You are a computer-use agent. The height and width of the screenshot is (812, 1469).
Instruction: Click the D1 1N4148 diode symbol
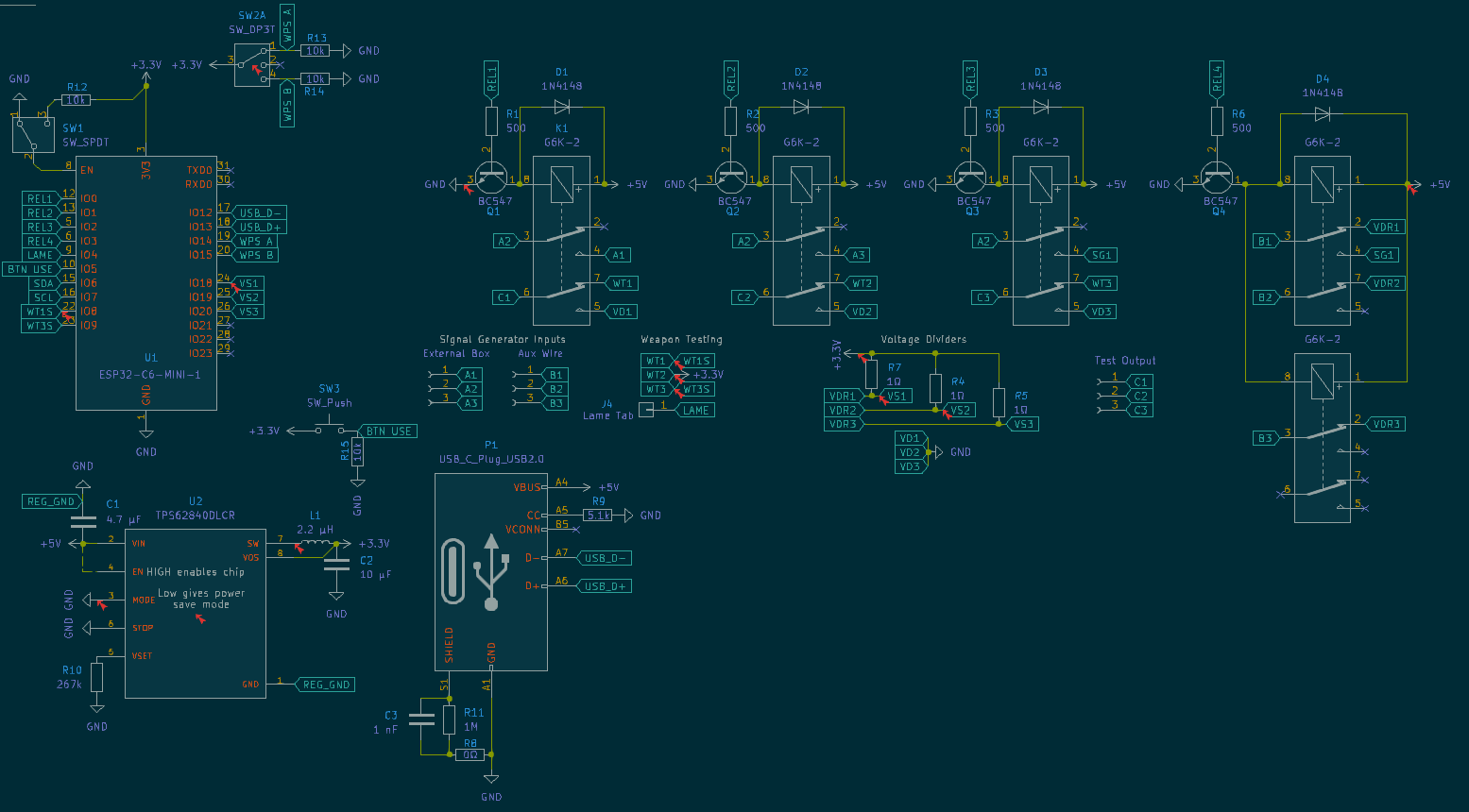click(x=561, y=107)
